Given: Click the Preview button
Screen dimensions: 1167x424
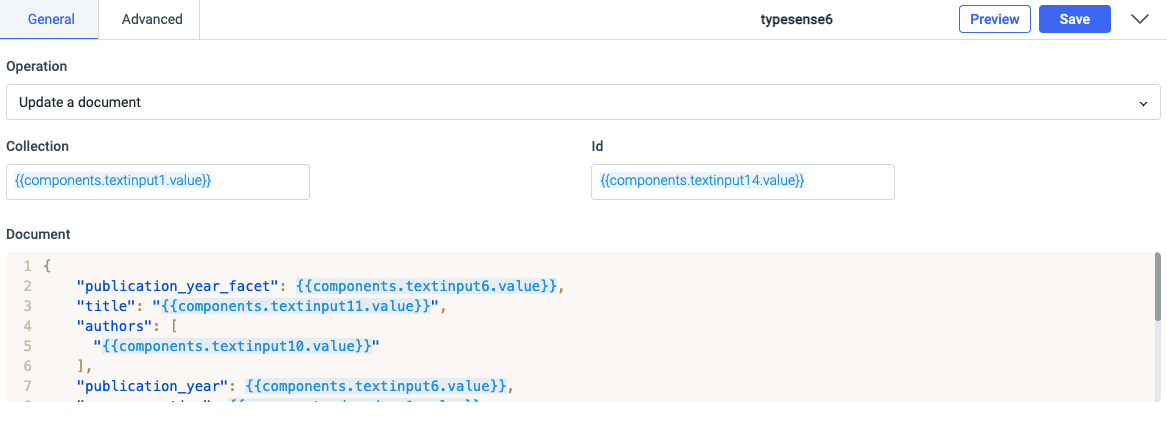Looking at the screenshot, I should (x=994, y=19).
